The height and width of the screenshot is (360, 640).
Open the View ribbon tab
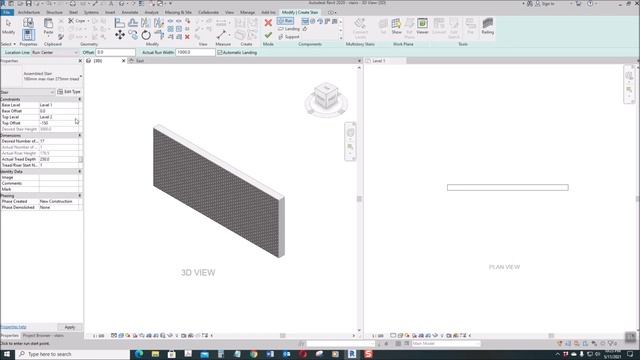coord(229,13)
